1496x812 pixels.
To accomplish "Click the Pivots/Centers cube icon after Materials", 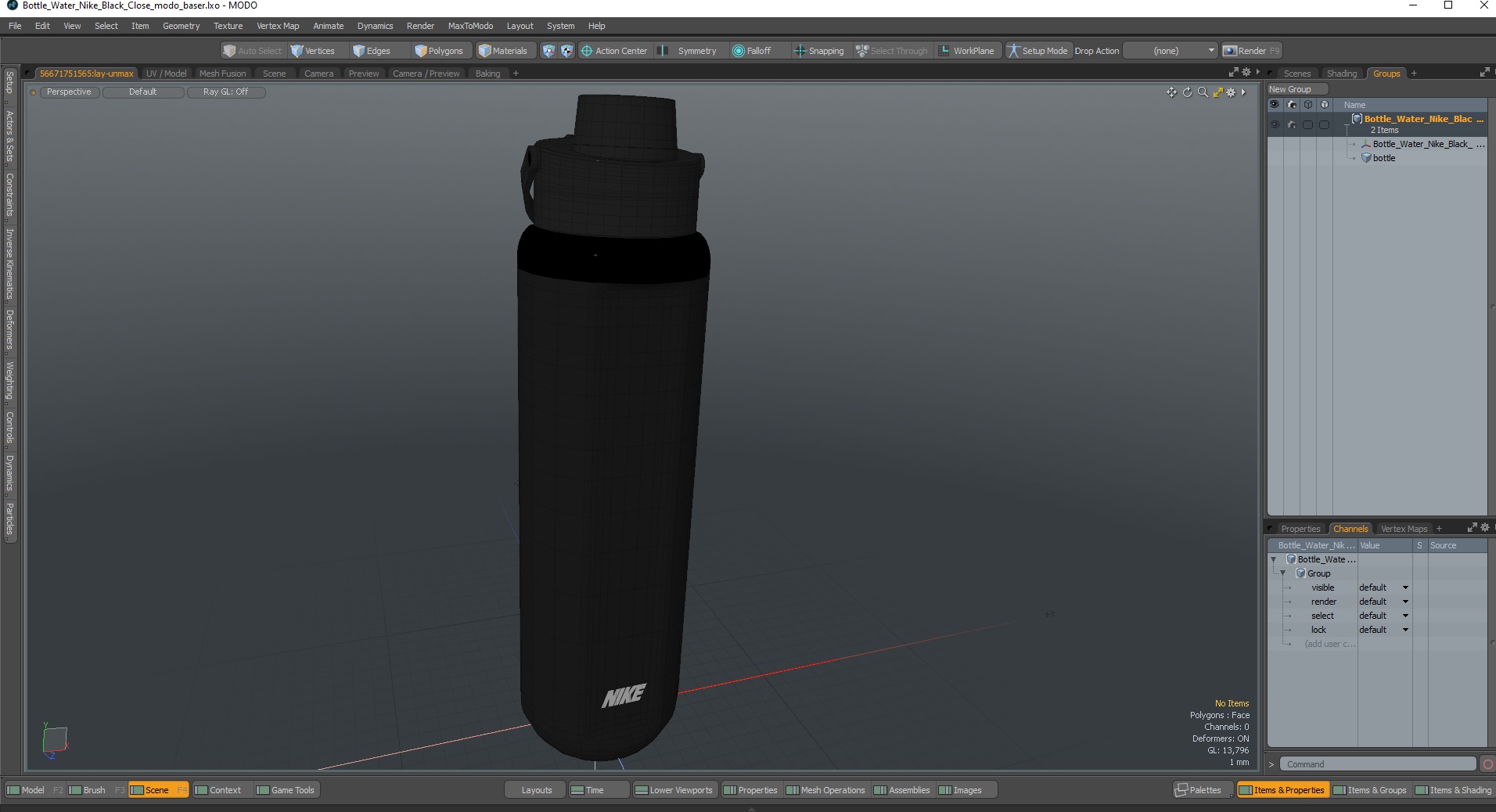I will [567, 51].
